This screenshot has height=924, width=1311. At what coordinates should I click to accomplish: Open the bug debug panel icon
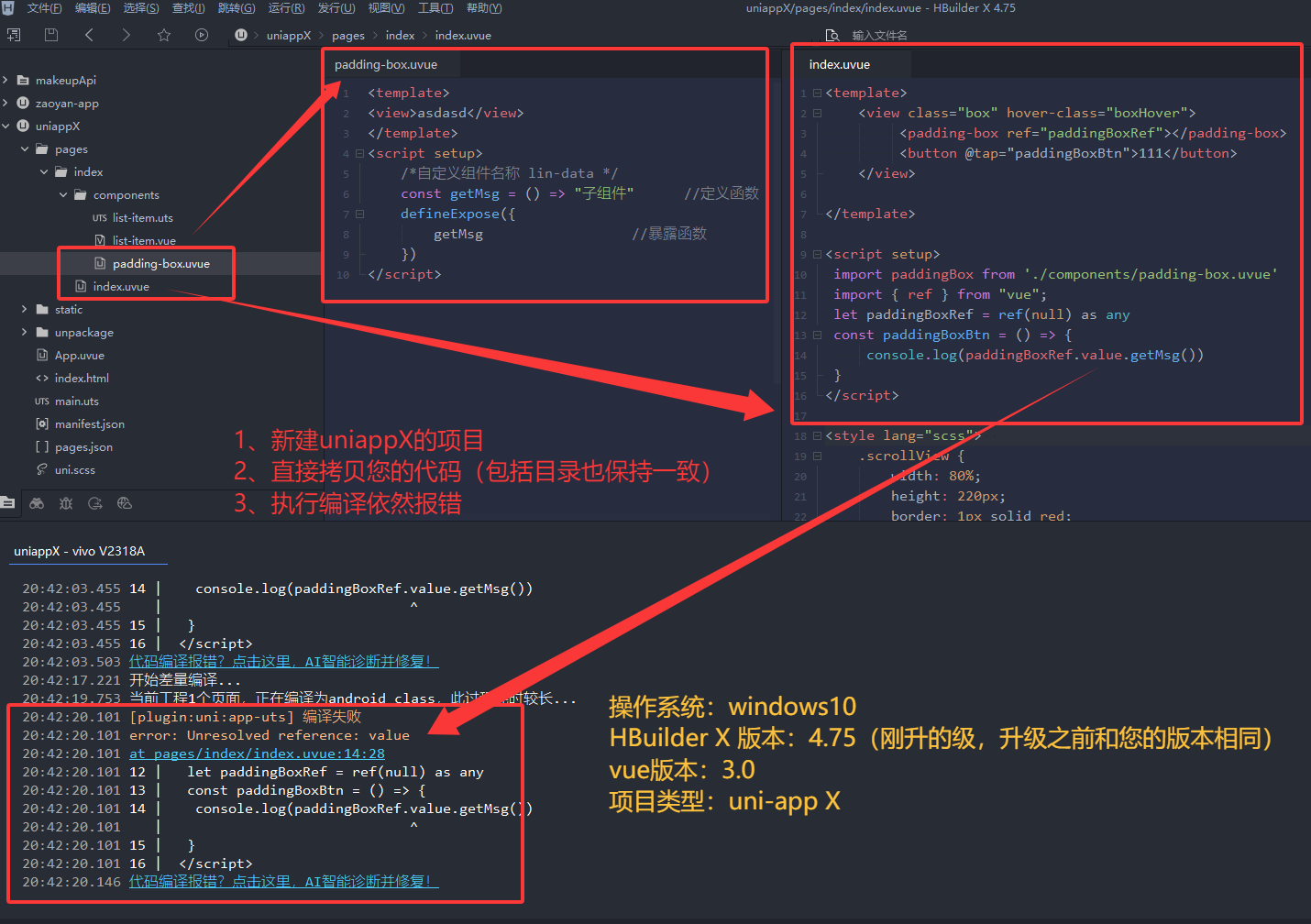(x=66, y=503)
